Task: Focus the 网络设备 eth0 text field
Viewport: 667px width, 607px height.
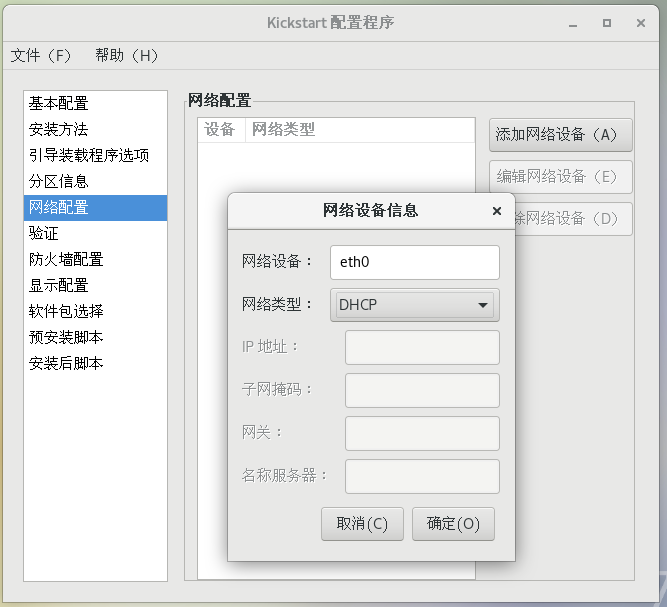Action: tap(415, 262)
